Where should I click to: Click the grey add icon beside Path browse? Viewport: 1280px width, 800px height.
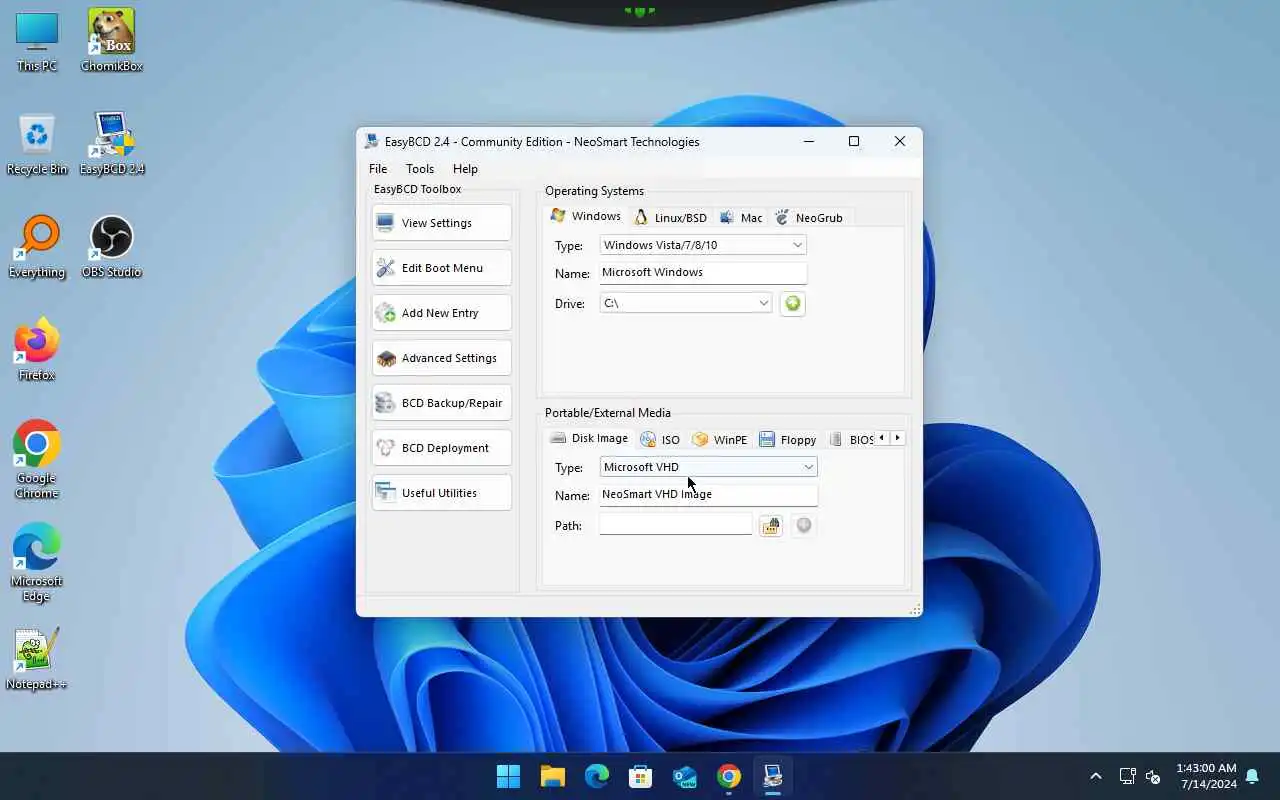tap(803, 526)
